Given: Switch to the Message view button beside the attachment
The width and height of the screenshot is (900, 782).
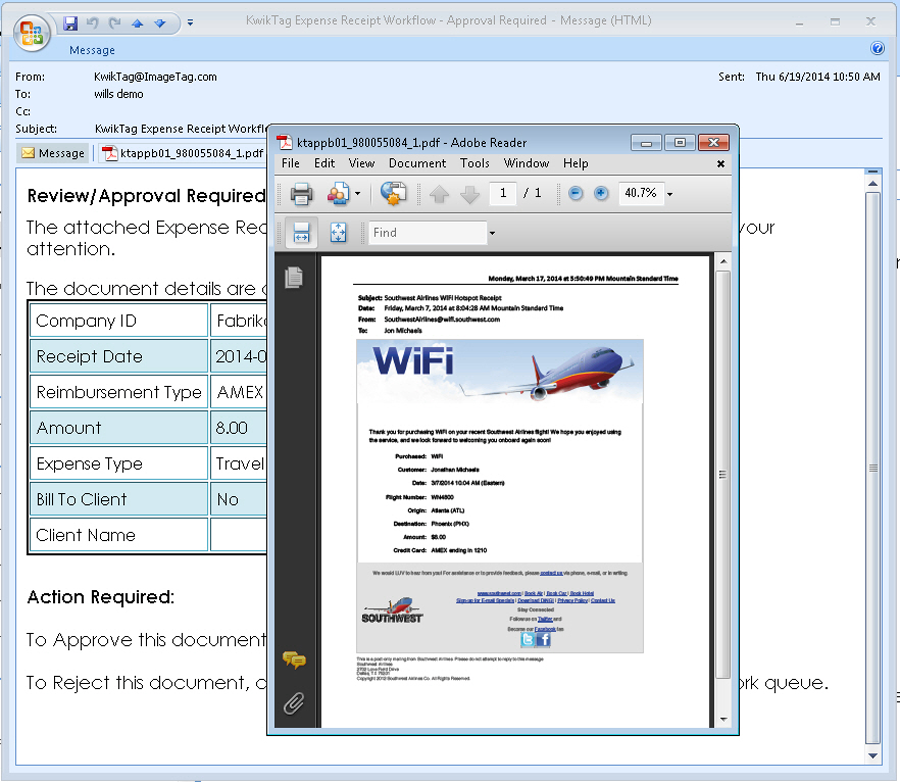Looking at the screenshot, I should click(53, 153).
